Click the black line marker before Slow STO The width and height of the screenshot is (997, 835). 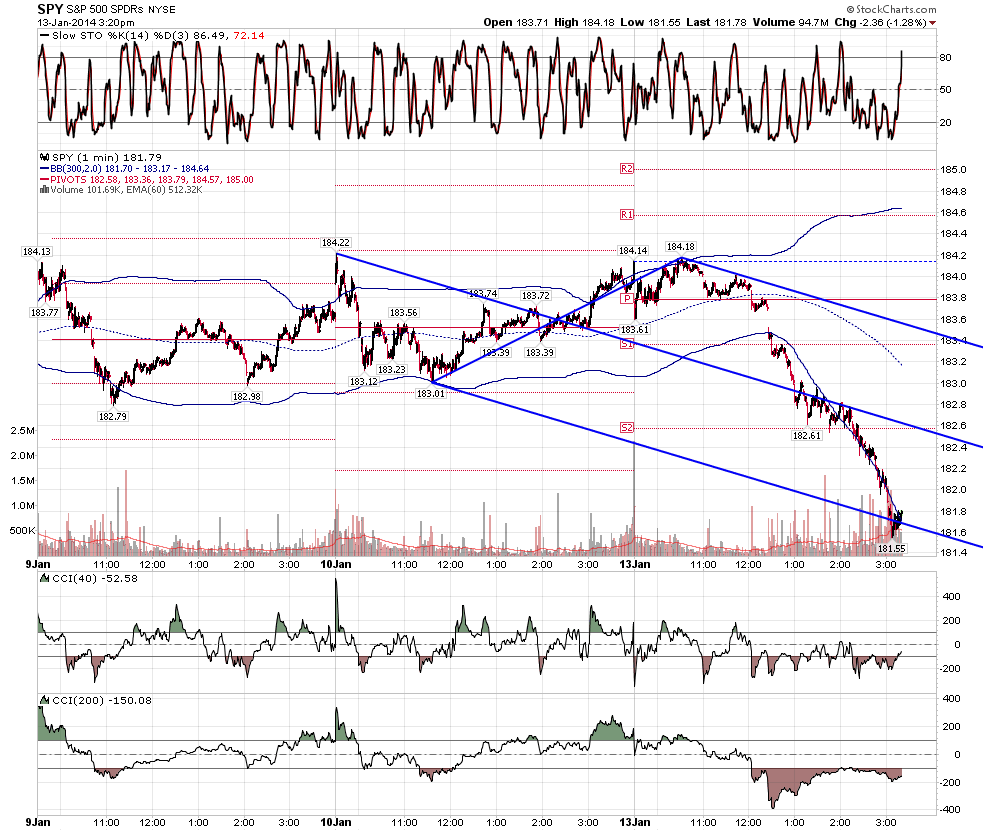tap(44, 36)
